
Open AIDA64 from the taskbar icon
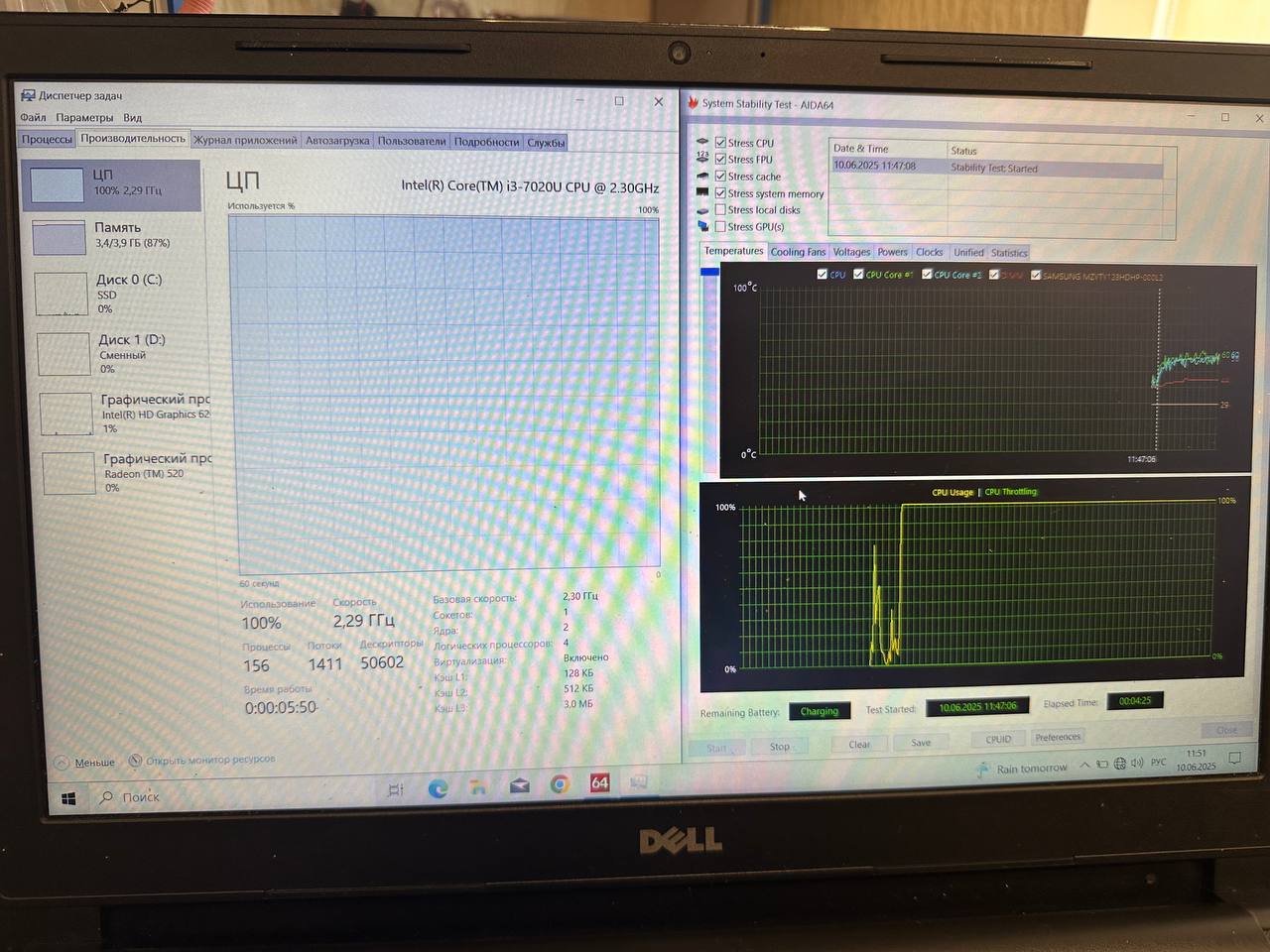tap(599, 783)
